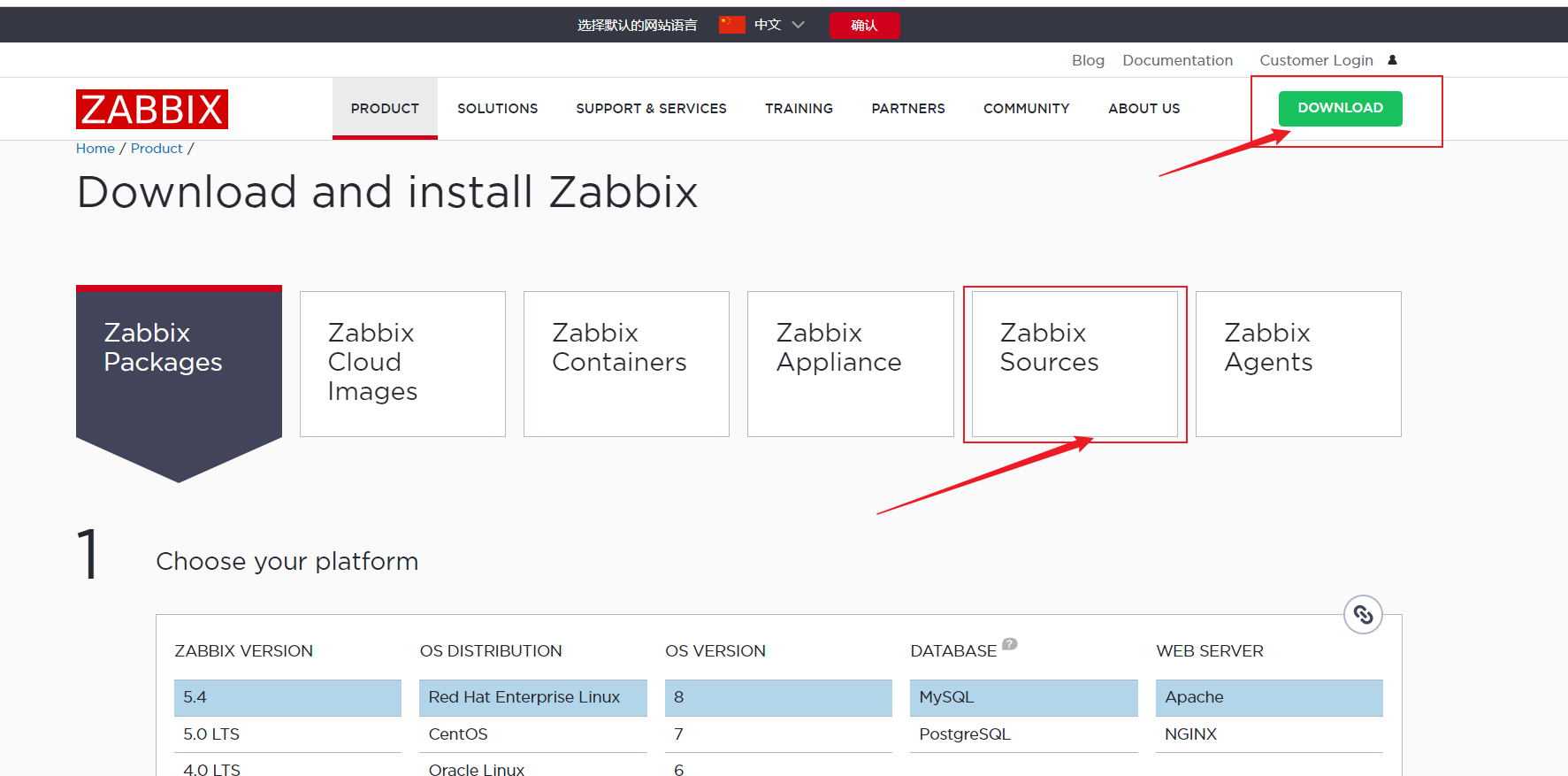Open the Blog link
The height and width of the screenshot is (776, 1568).
click(x=1088, y=60)
